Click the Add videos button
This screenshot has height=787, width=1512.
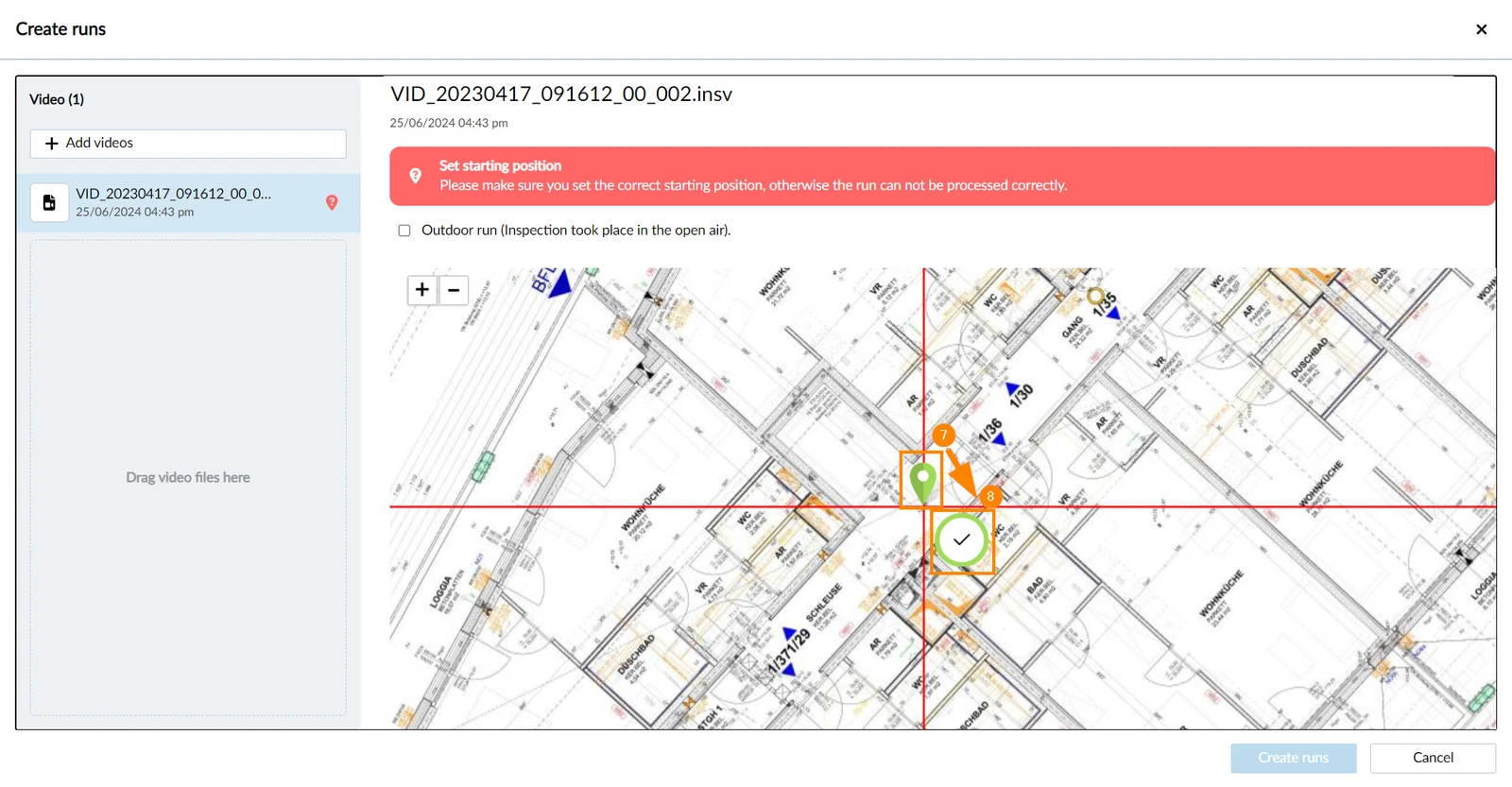[188, 144]
